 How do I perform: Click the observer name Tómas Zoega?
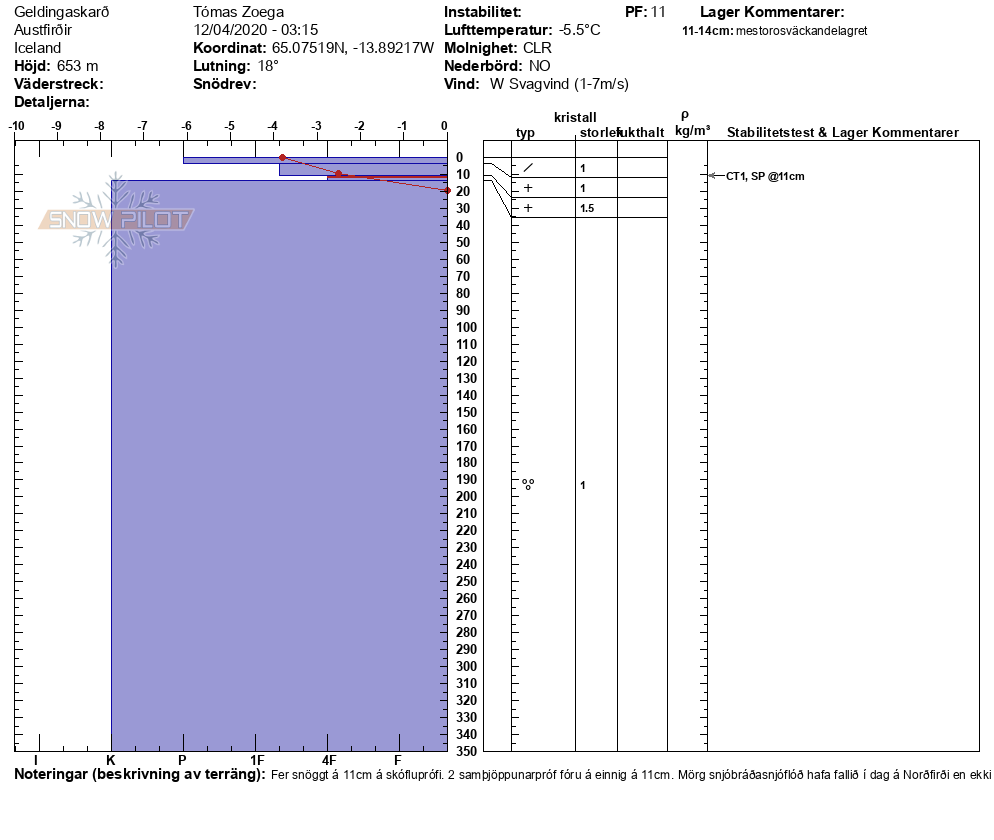point(238,11)
